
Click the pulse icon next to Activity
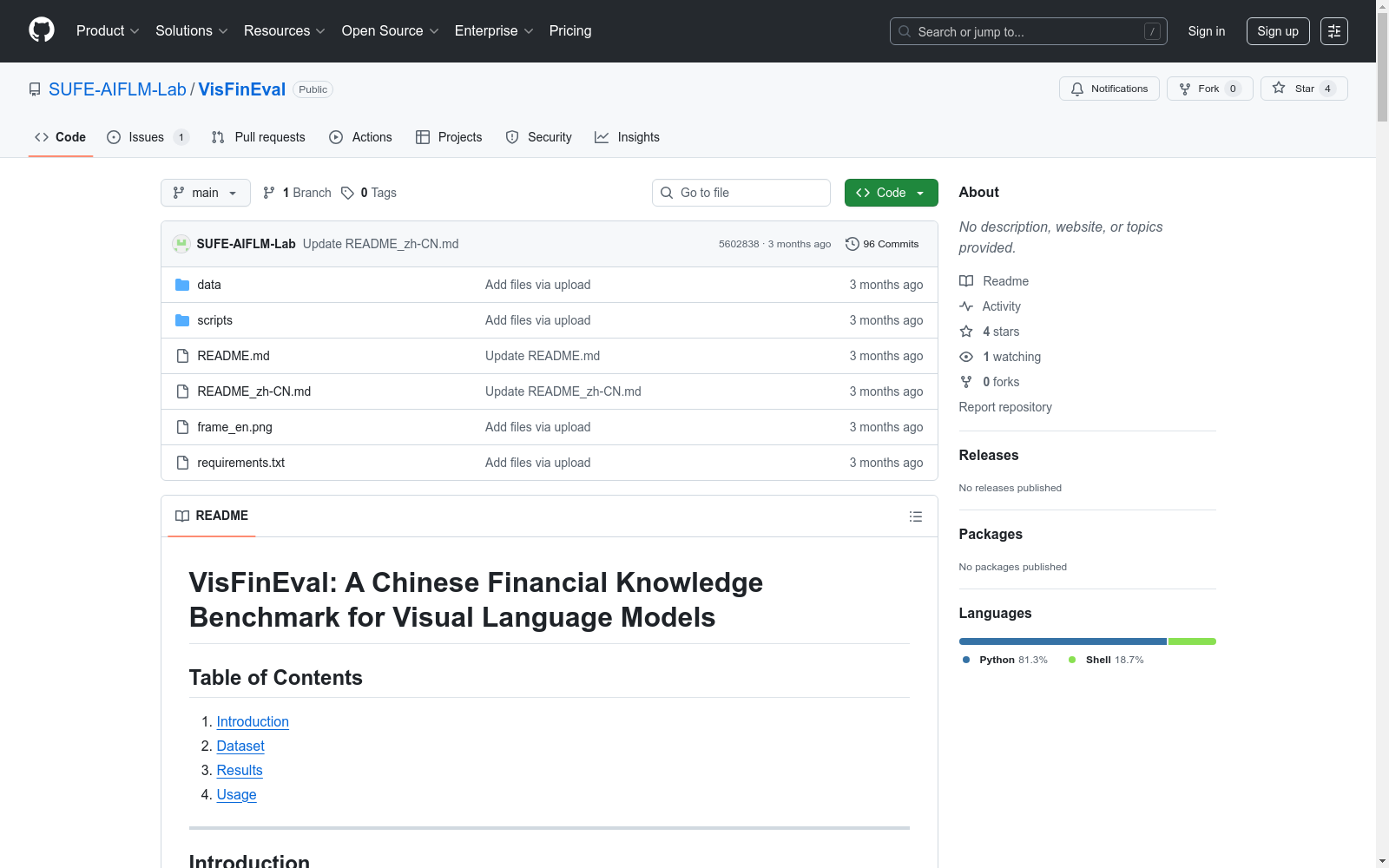tap(966, 306)
